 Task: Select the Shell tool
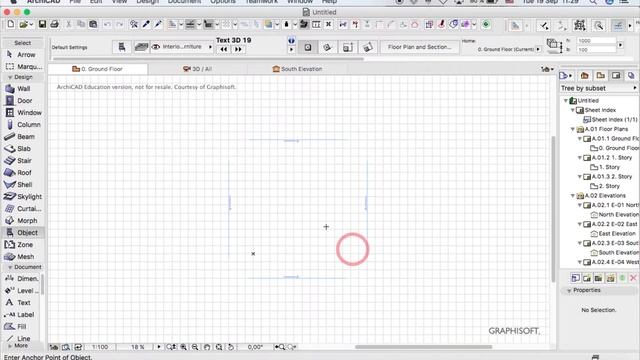(19, 184)
